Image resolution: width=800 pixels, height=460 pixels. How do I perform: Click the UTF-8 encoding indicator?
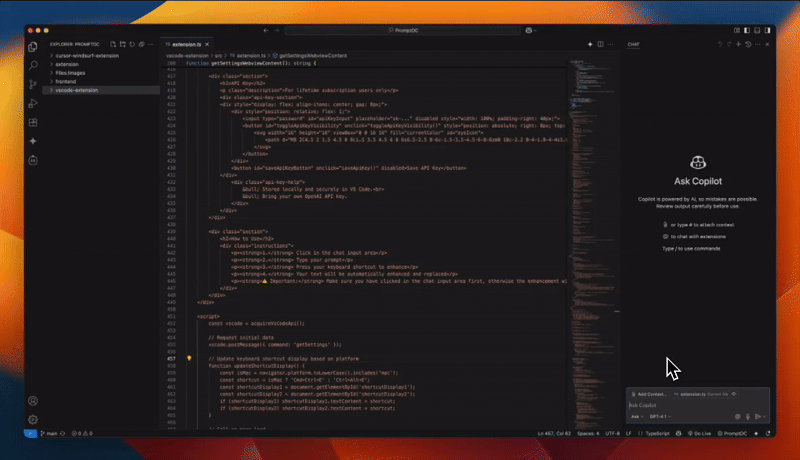(x=612, y=433)
